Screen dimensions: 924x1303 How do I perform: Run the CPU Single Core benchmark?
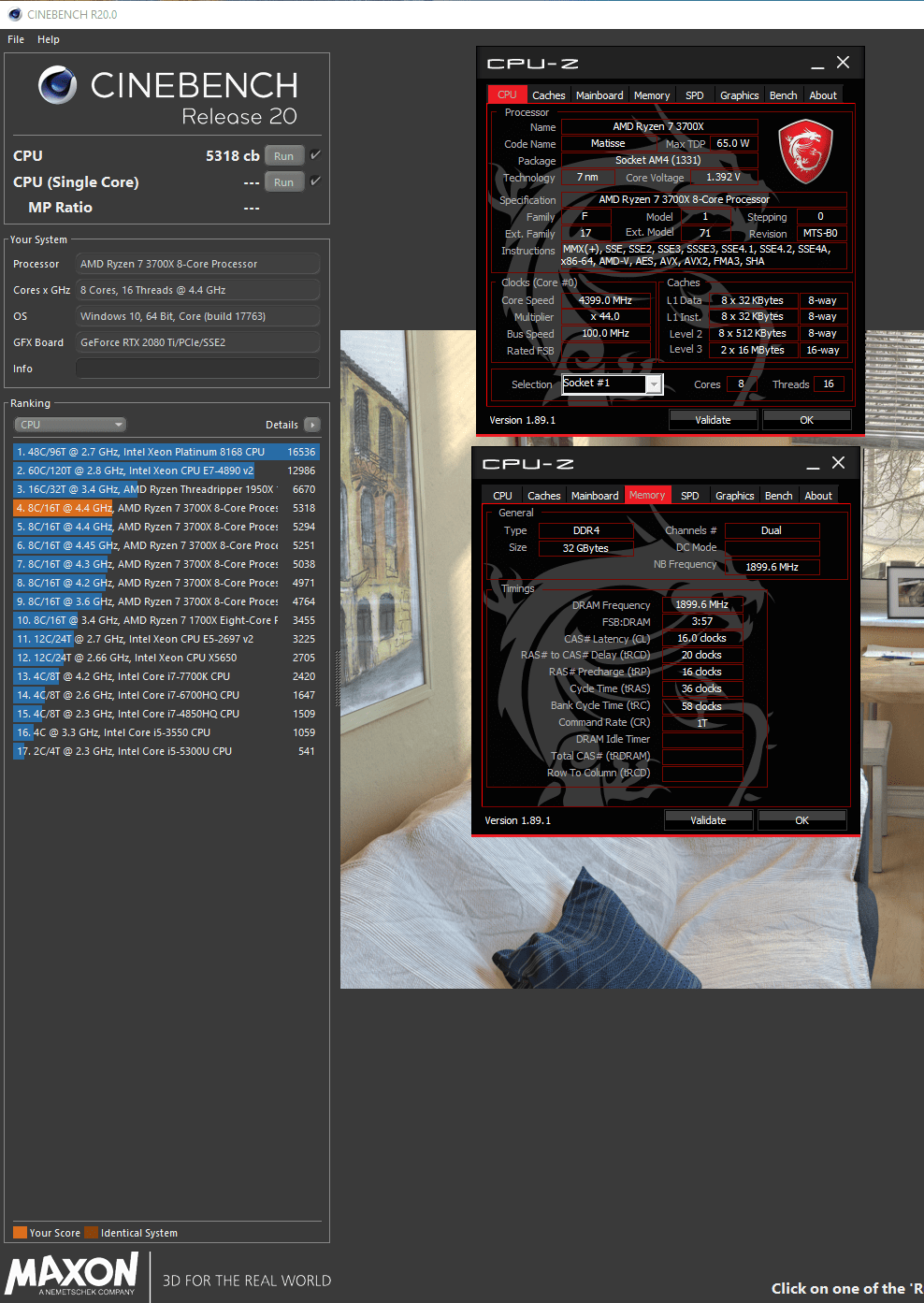point(284,182)
